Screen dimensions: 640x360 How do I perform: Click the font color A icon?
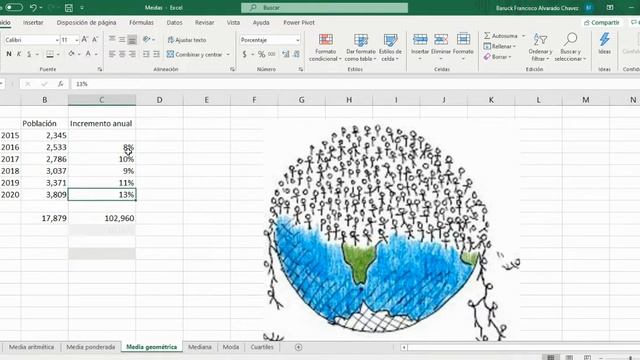[88, 54]
